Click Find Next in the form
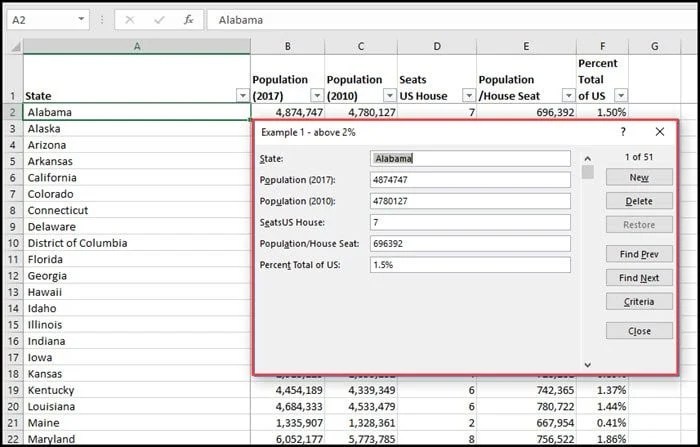The height and width of the screenshot is (447, 700). click(x=639, y=278)
